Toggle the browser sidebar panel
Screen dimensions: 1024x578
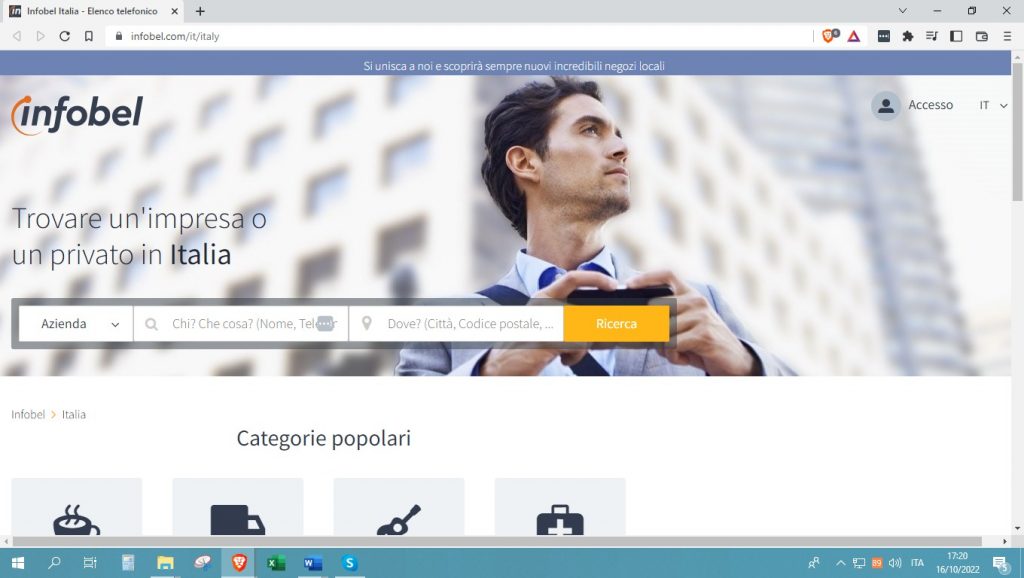[x=956, y=36]
